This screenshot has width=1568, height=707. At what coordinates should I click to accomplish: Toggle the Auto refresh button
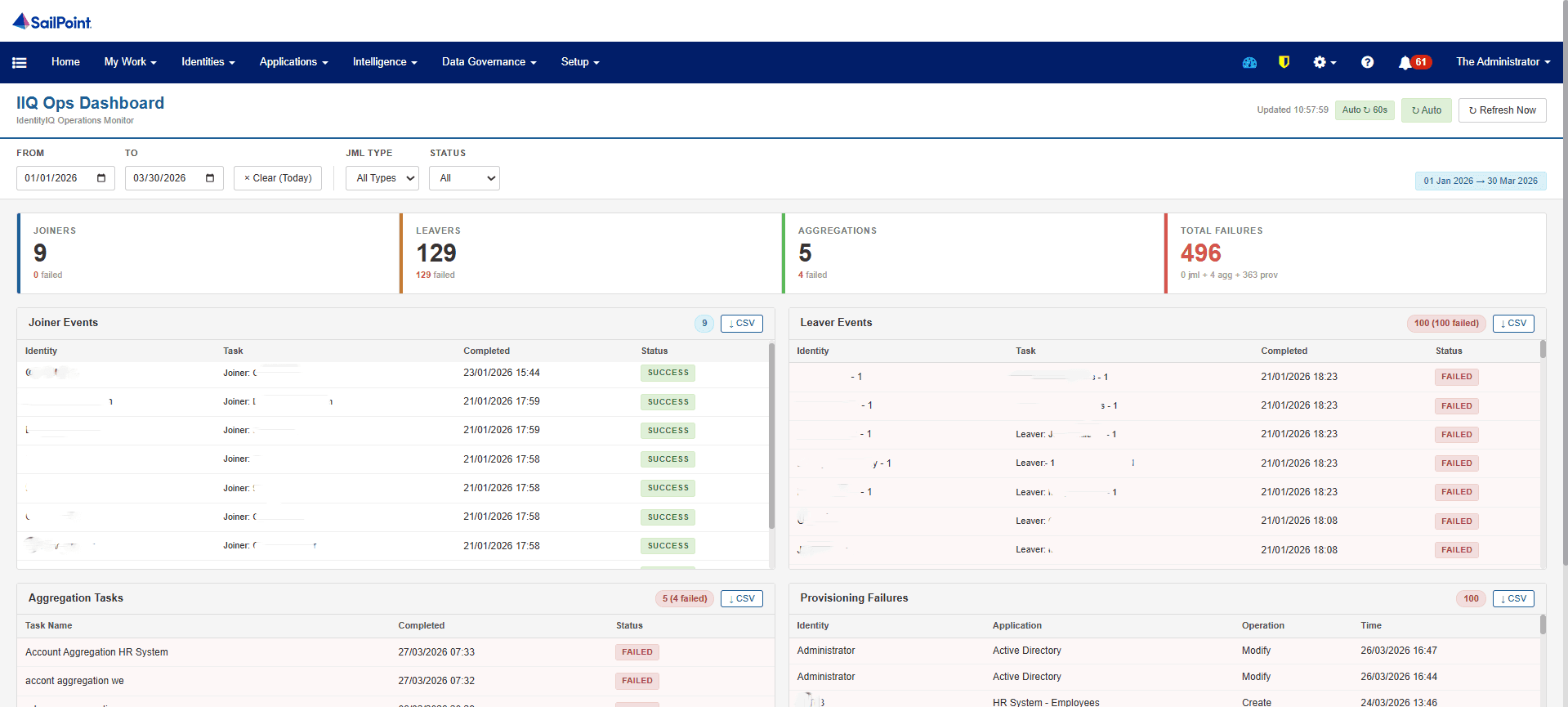pyautogui.click(x=1426, y=110)
